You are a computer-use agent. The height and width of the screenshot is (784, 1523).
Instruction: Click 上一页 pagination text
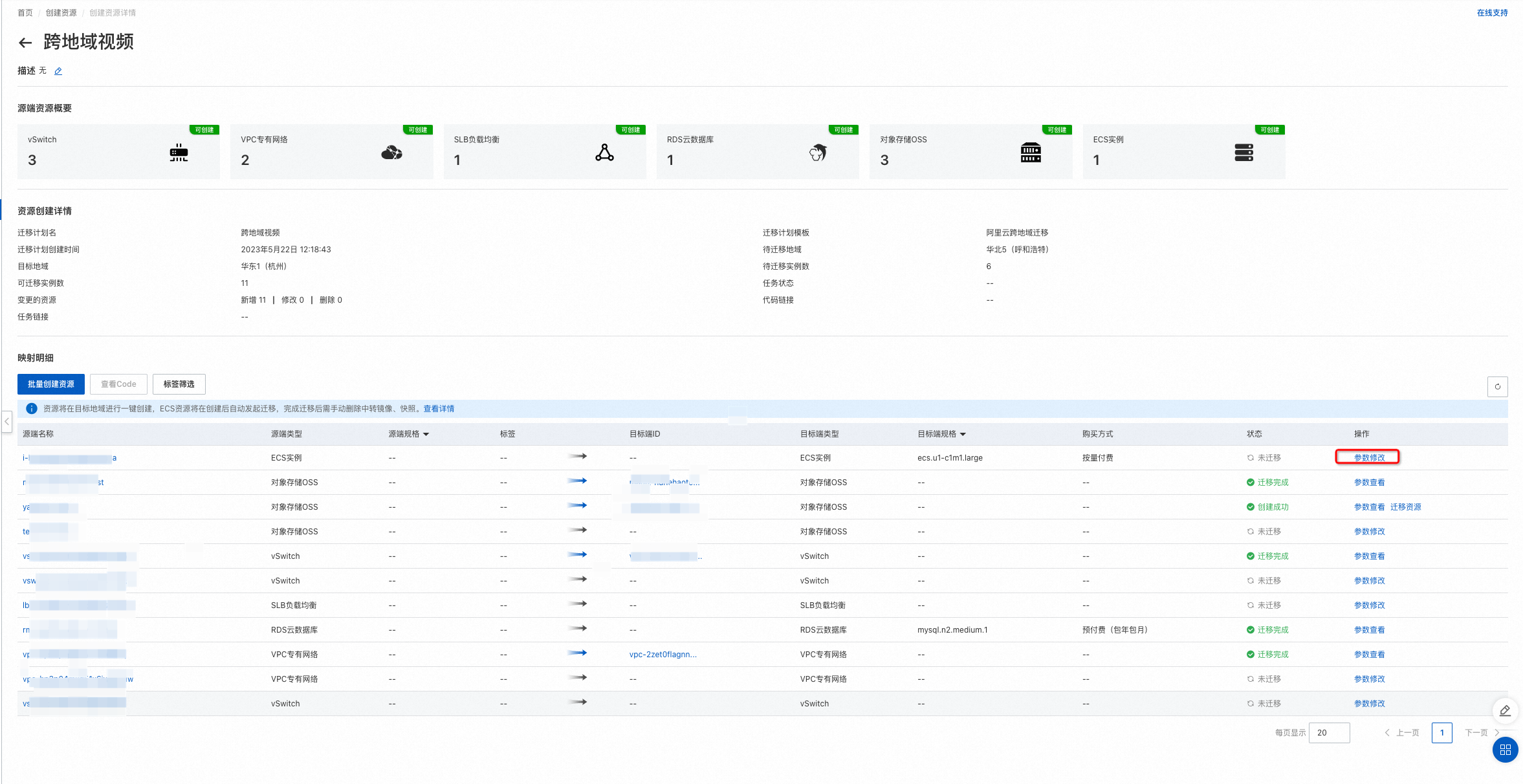coord(1407,733)
